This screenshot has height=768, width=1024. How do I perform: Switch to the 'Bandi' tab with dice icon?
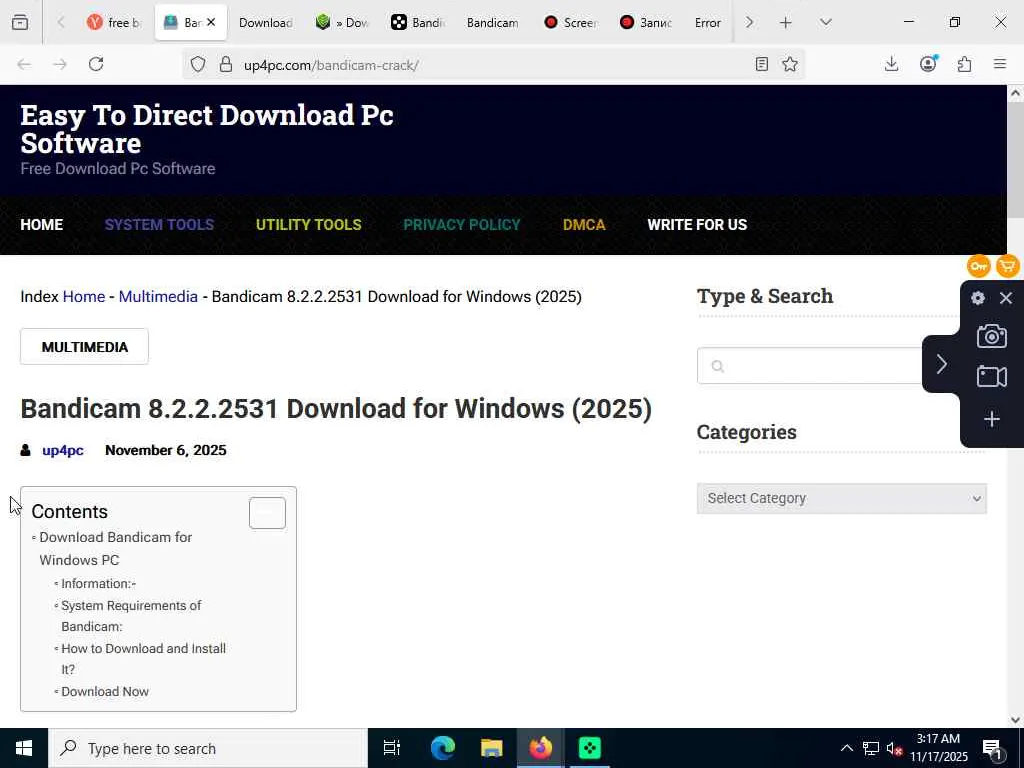click(x=418, y=23)
